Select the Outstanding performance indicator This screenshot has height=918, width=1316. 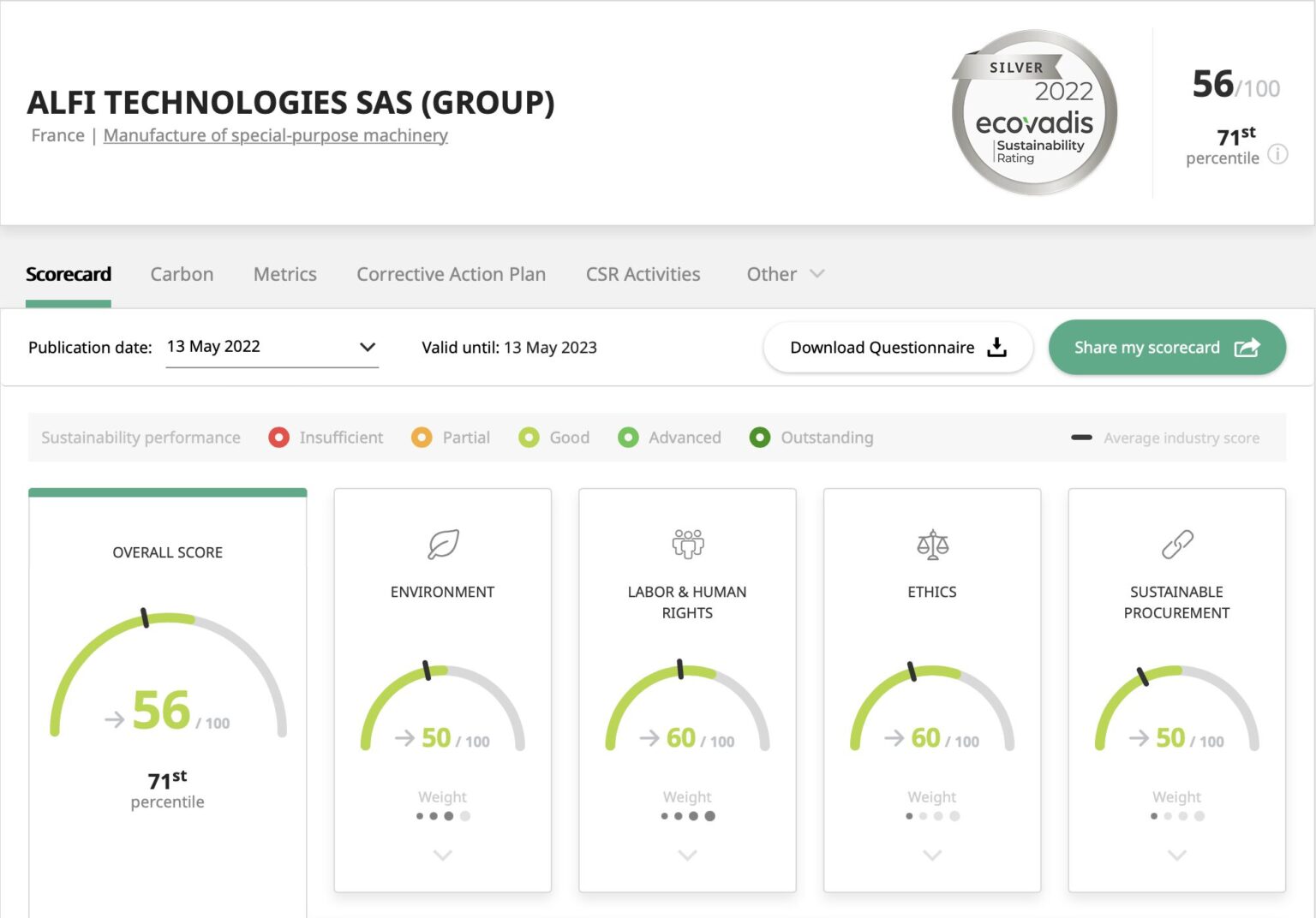click(x=759, y=438)
